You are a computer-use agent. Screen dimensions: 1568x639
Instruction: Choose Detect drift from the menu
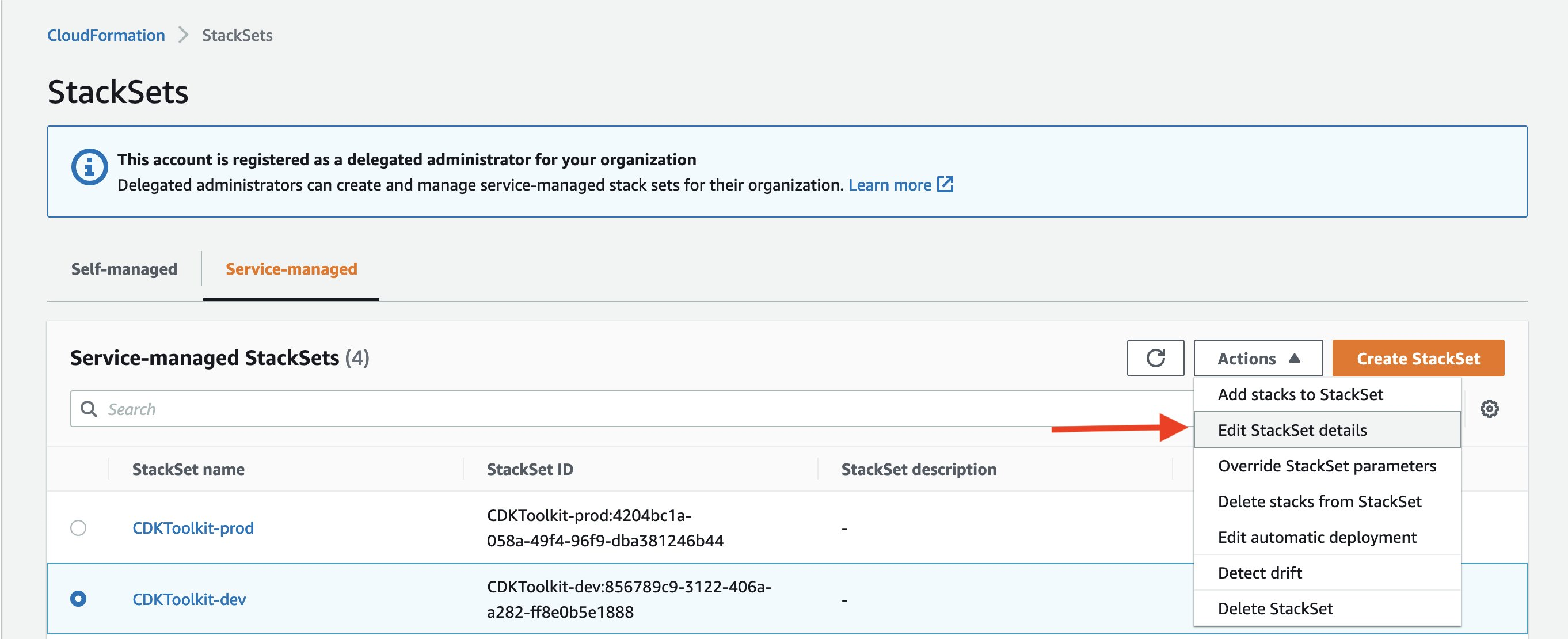click(x=1259, y=573)
